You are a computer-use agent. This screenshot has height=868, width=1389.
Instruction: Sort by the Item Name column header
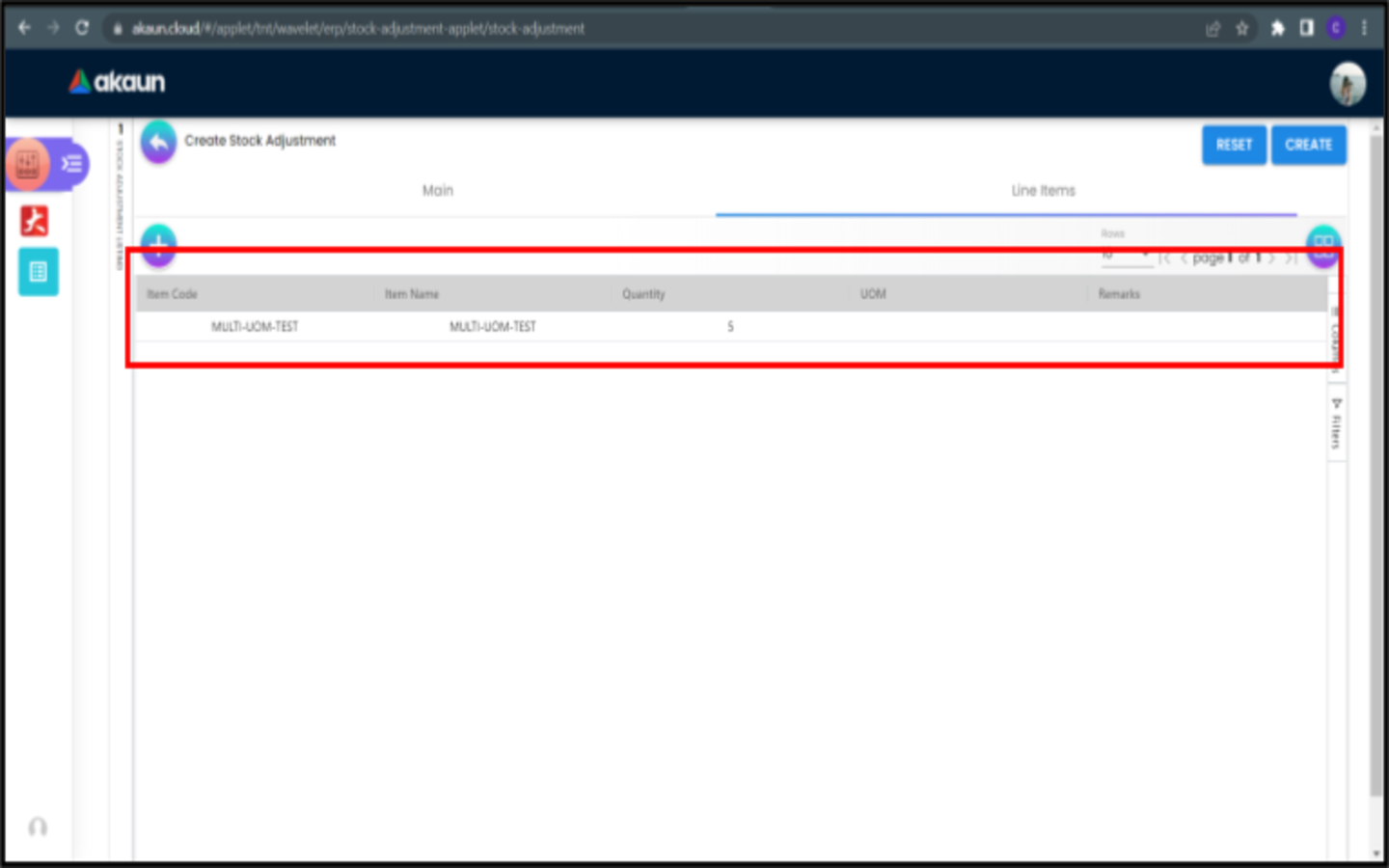pos(412,294)
